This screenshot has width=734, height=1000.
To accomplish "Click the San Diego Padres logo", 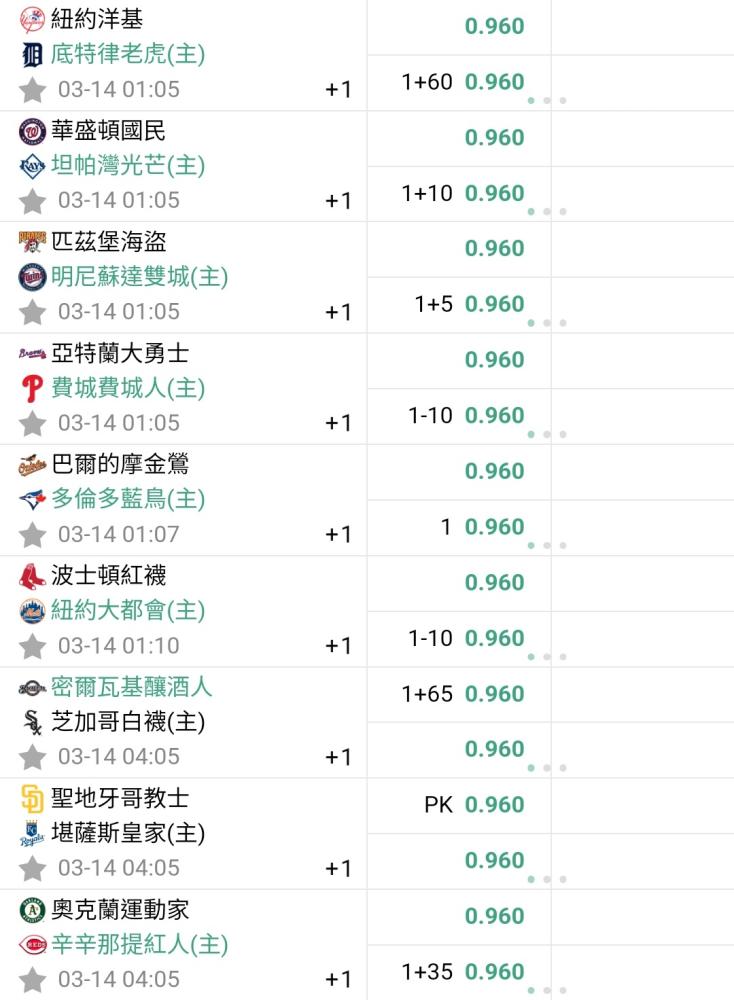I will tap(32, 798).
